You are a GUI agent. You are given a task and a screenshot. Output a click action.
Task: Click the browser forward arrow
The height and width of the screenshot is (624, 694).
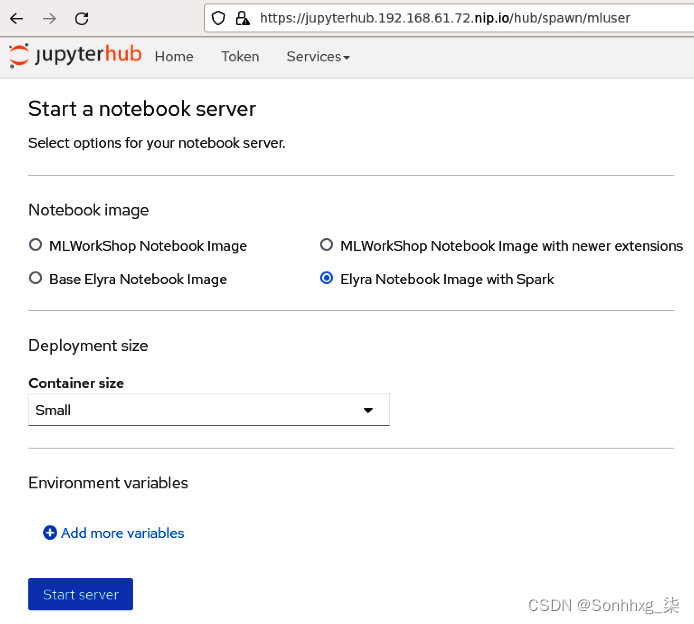tap(50, 19)
